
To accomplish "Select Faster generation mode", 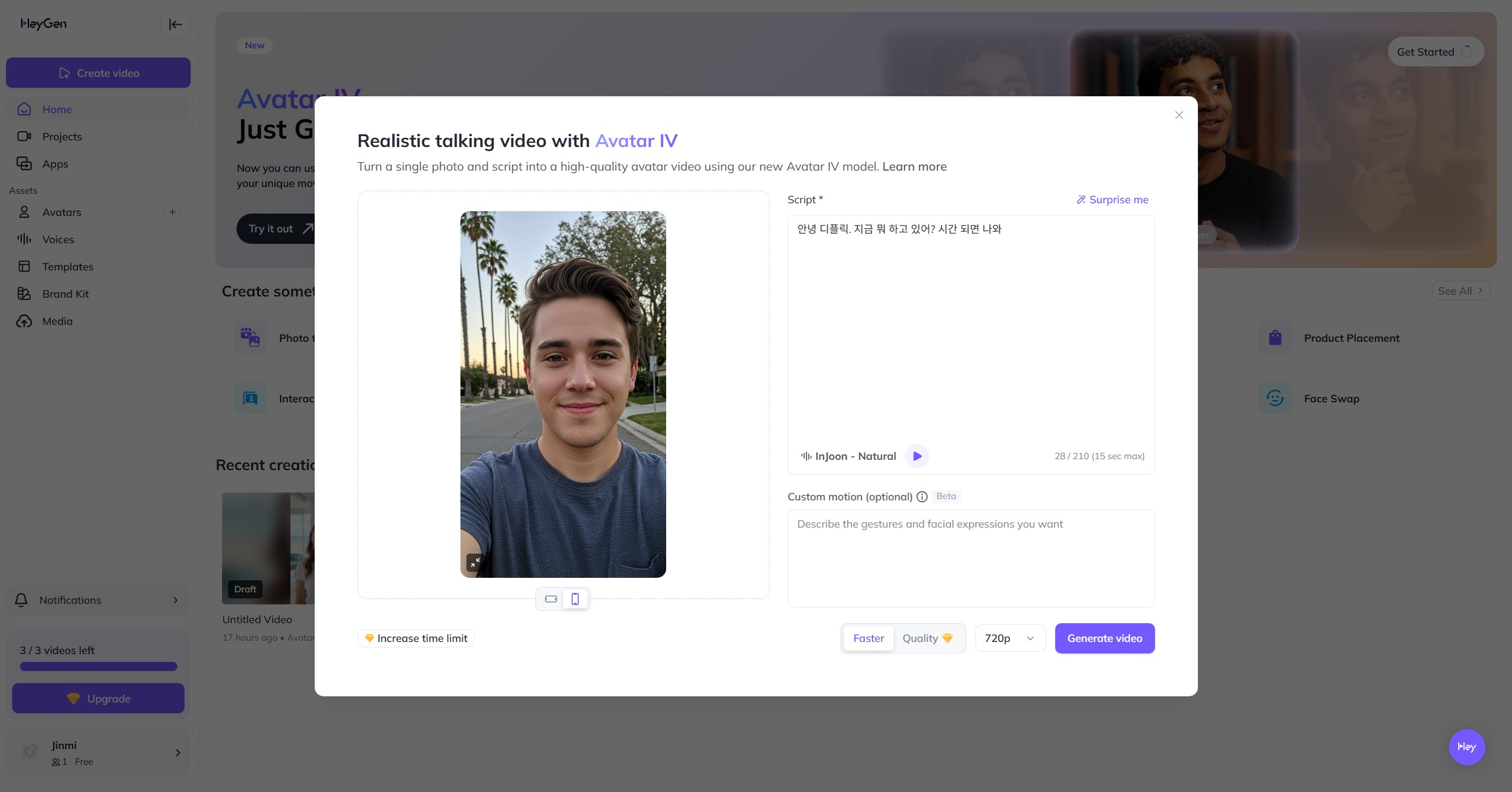I will coord(868,638).
